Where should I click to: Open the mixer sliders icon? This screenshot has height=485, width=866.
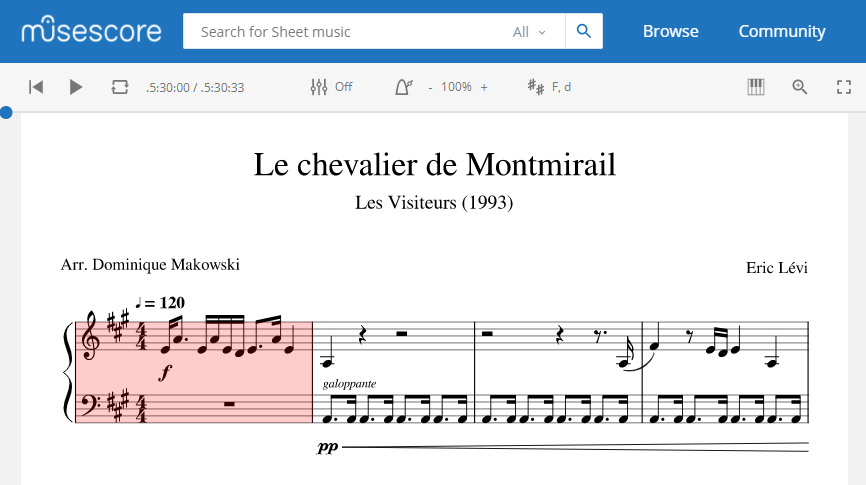(319, 87)
